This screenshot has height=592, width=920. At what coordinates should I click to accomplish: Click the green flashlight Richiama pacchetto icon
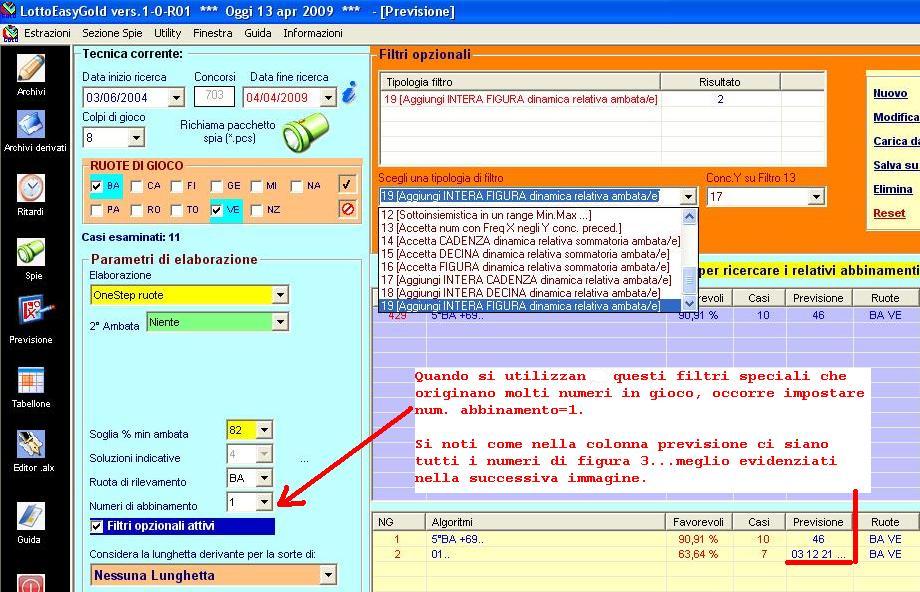(x=305, y=131)
